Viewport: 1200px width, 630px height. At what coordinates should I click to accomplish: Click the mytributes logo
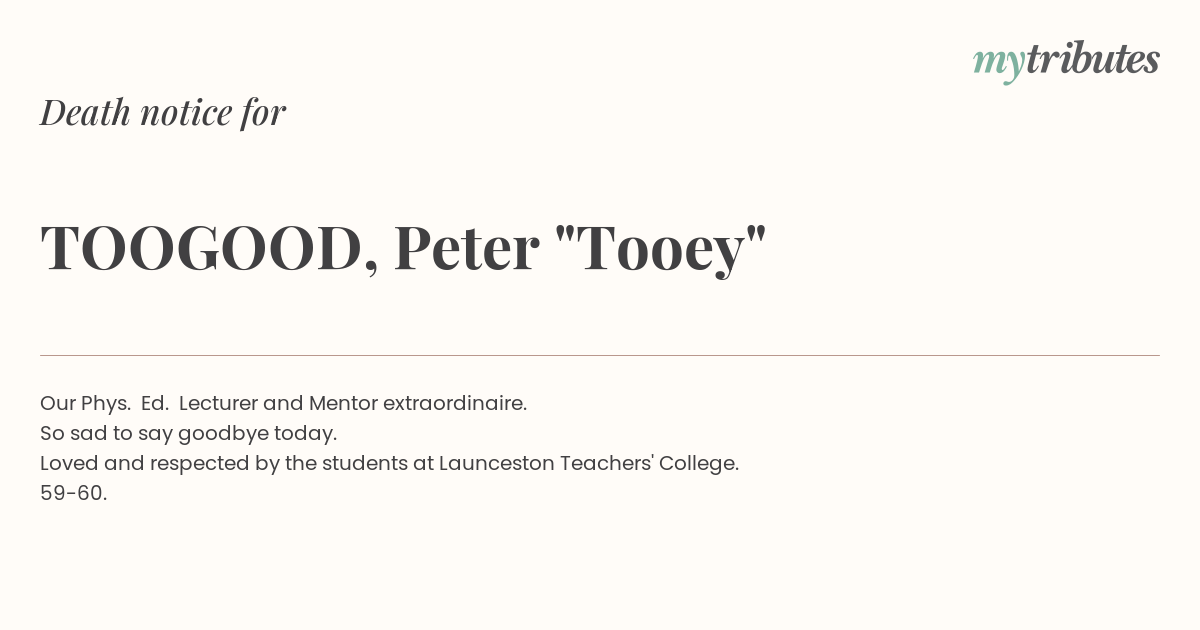coord(1066,61)
